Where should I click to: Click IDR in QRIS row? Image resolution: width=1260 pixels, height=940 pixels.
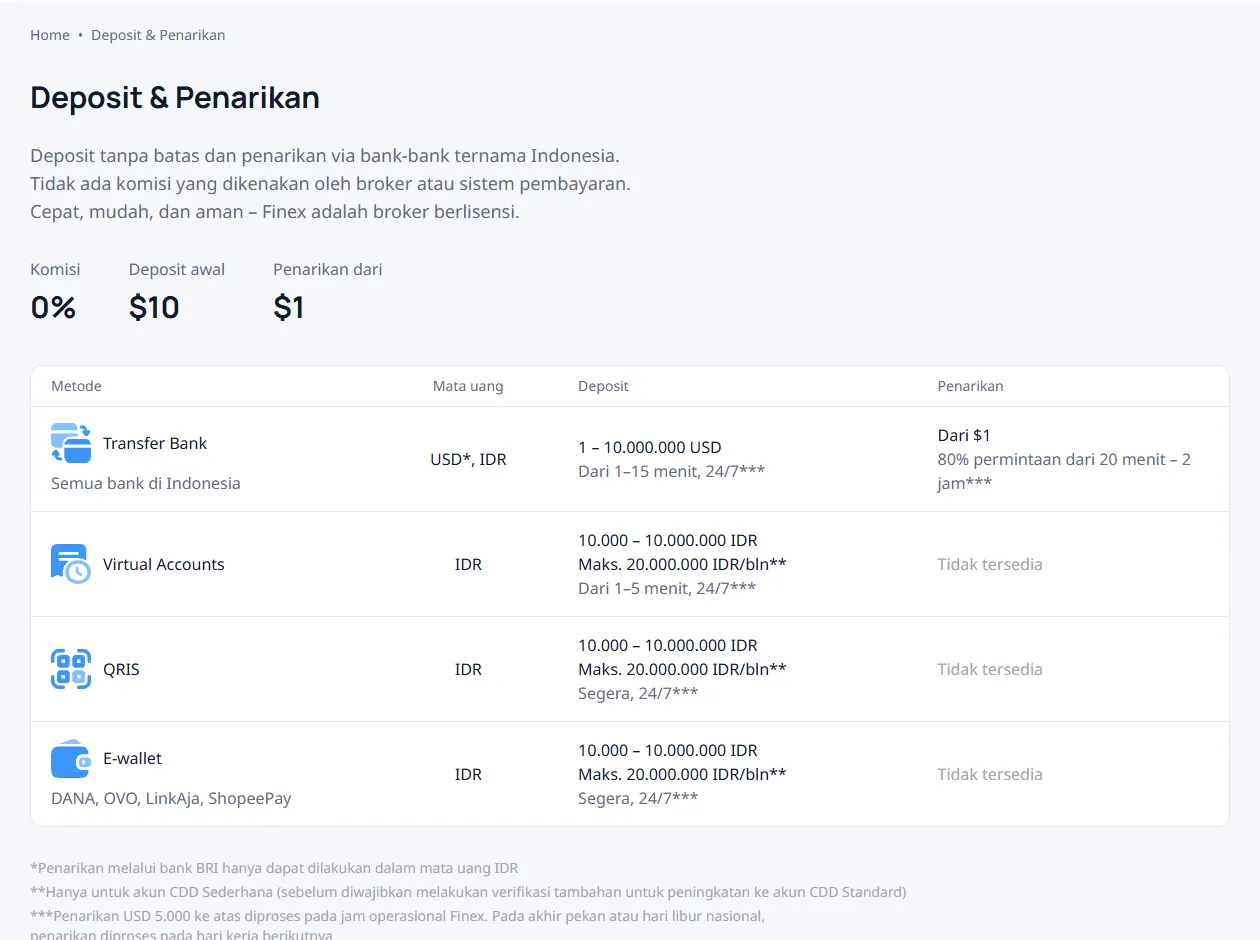468,669
